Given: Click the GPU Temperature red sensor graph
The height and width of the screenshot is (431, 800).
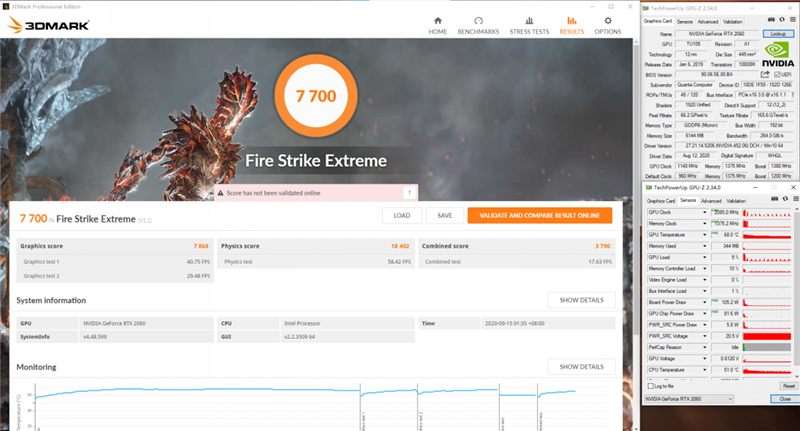Looking at the screenshot, I should (x=767, y=235).
